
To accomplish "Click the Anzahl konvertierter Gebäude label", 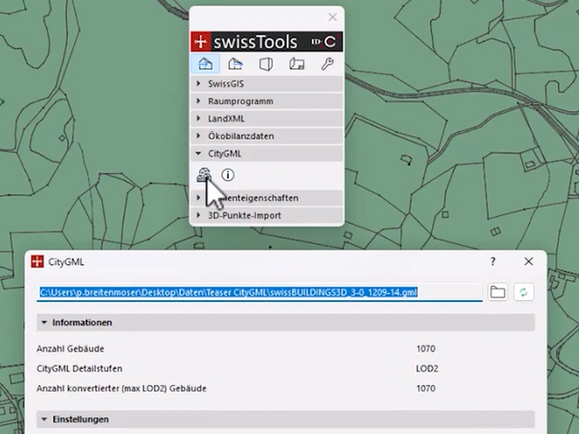I will [121, 389].
